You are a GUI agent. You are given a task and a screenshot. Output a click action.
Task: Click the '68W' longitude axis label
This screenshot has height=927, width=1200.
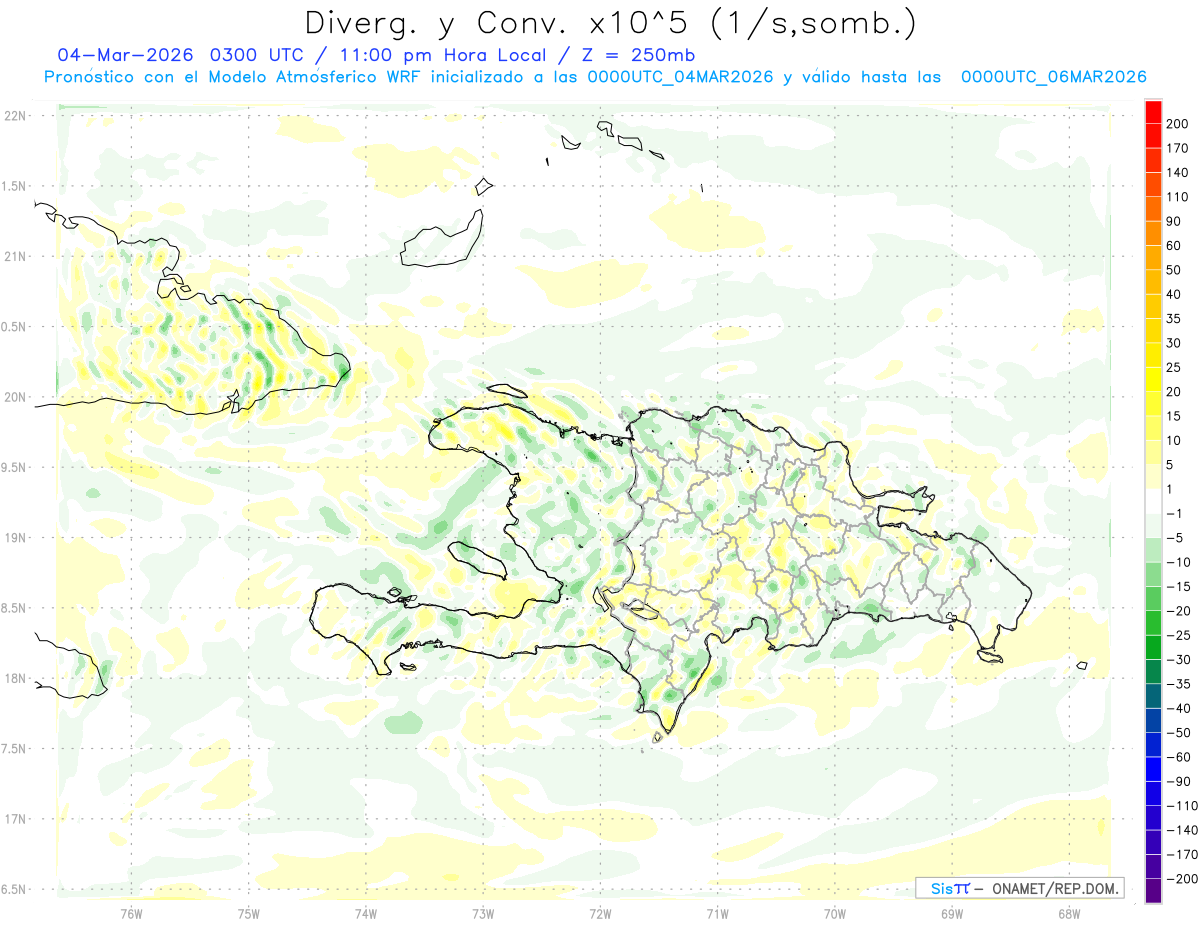coord(1069,913)
